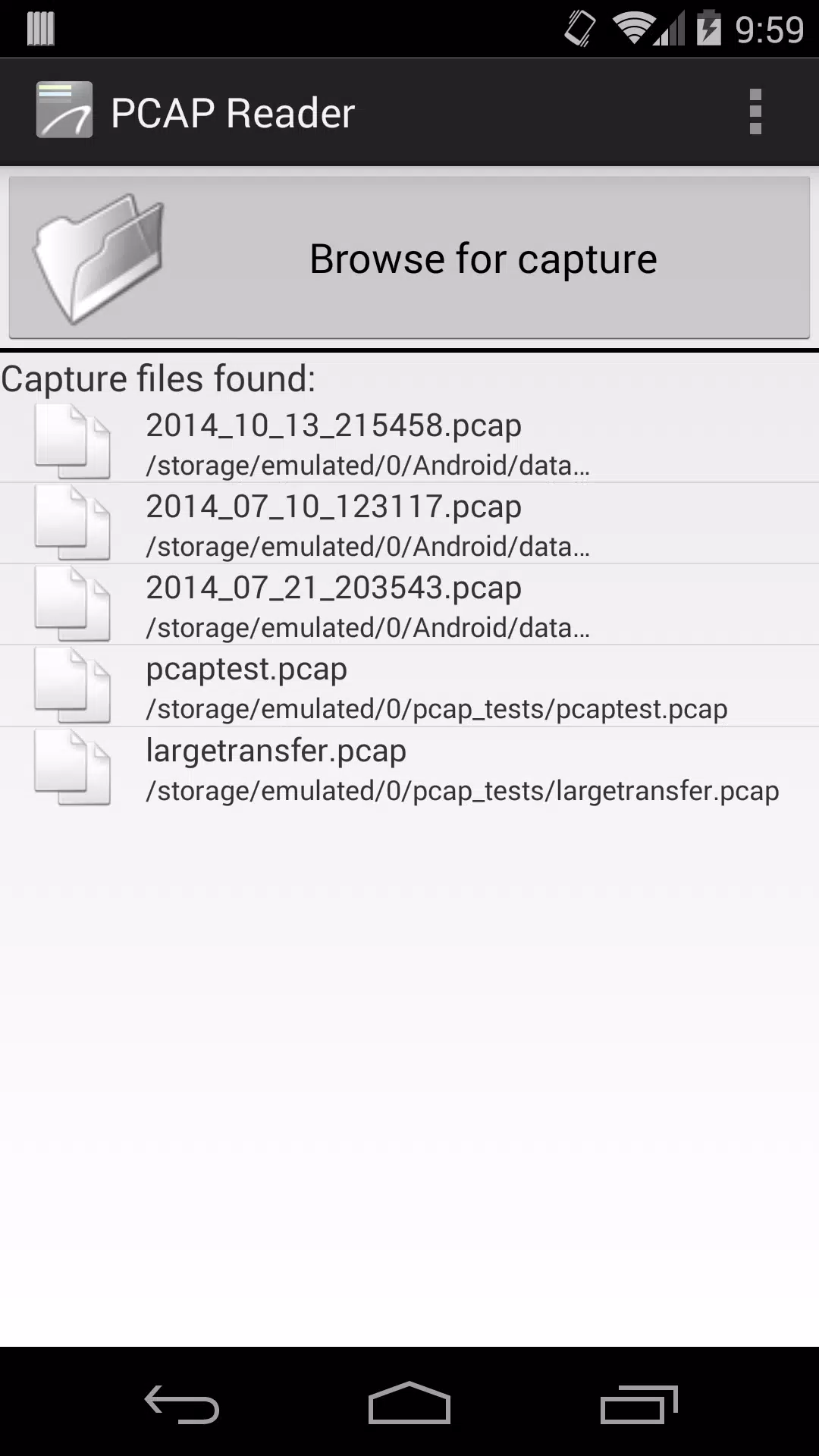Viewport: 819px width, 1456px height.
Task: Open capture 2014_07_21_203543.pcap
Action: [409, 604]
